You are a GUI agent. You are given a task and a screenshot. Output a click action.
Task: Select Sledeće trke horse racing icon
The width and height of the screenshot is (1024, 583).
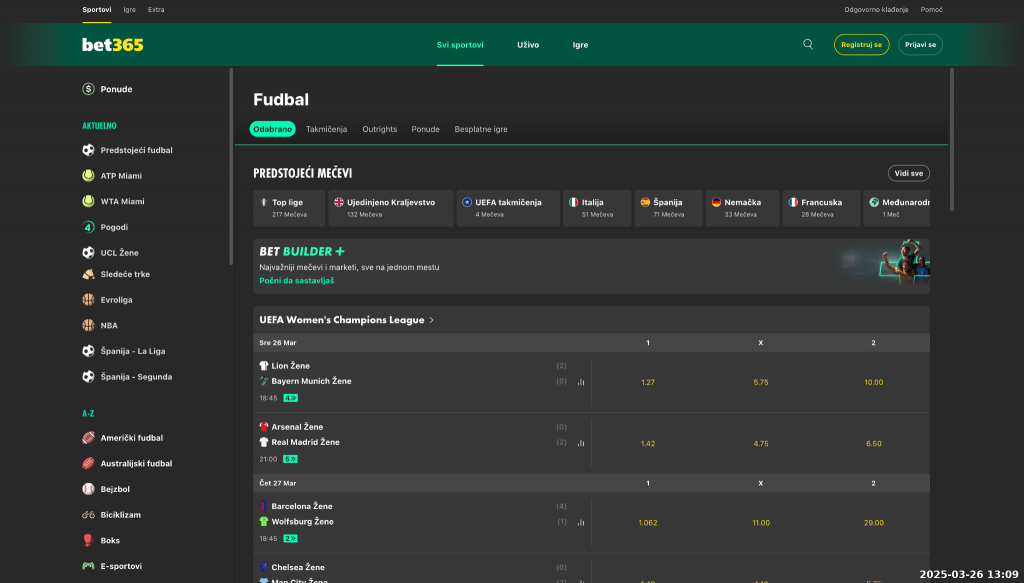88,274
